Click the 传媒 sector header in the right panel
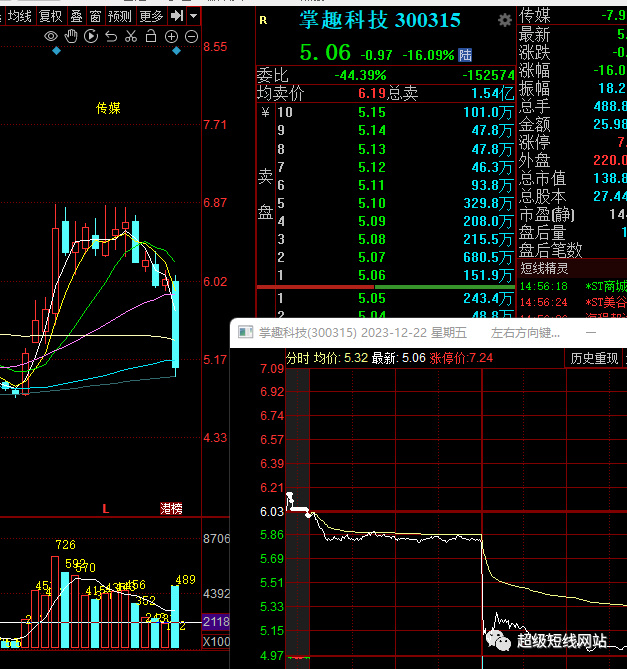The image size is (627, 669). [x=535, y=15]
